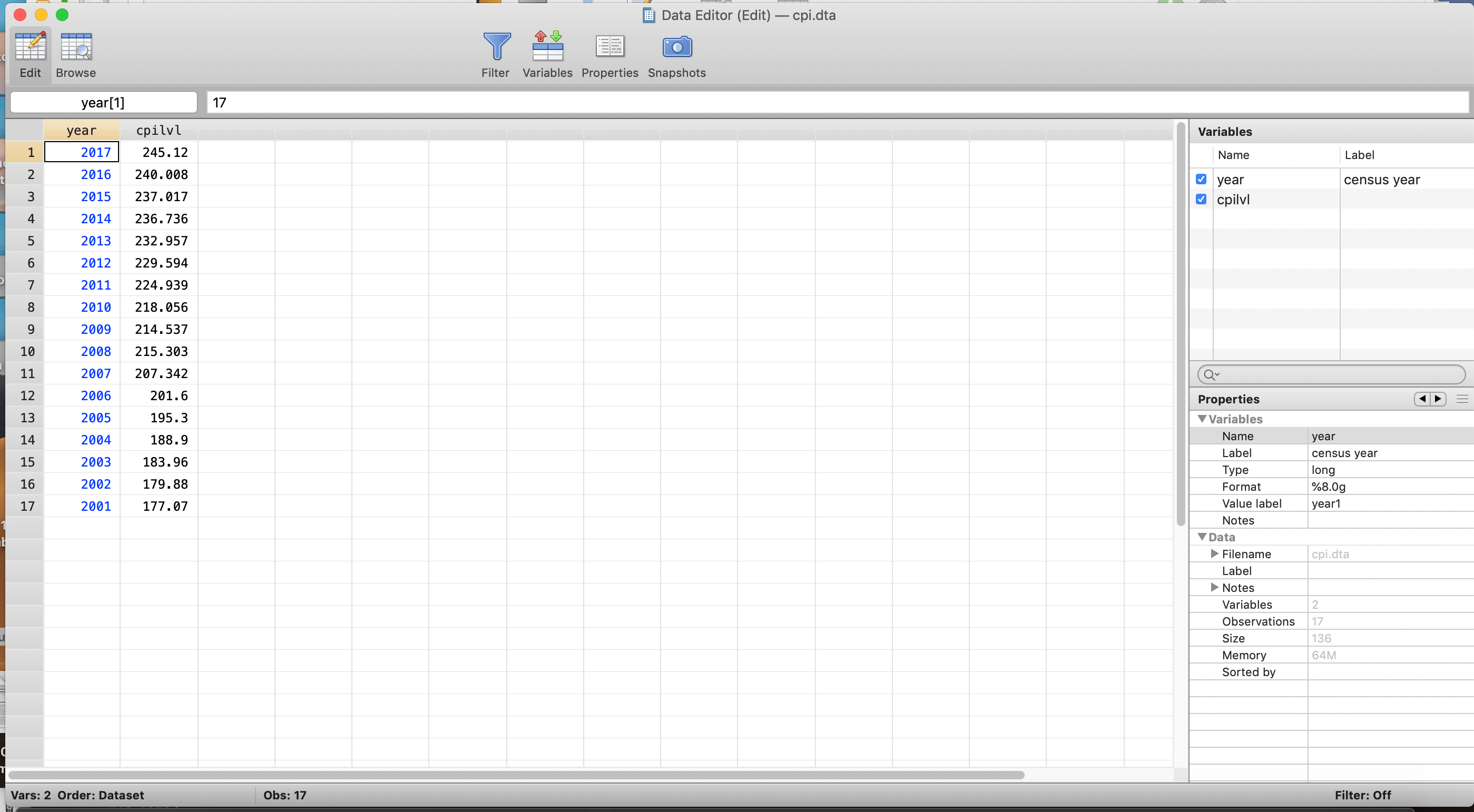Open the Filter tool

click(496, 47)
